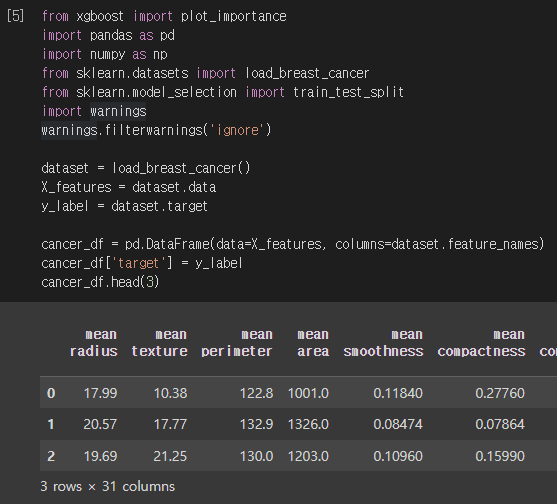Click 'sklearn.model_selection' module name
Viewport: 557px width, 504px height.
[x=156, y=92]
